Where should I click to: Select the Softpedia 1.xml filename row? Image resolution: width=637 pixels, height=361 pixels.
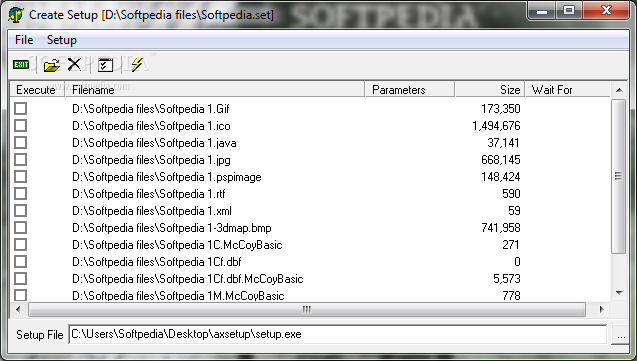coord(152,211)
